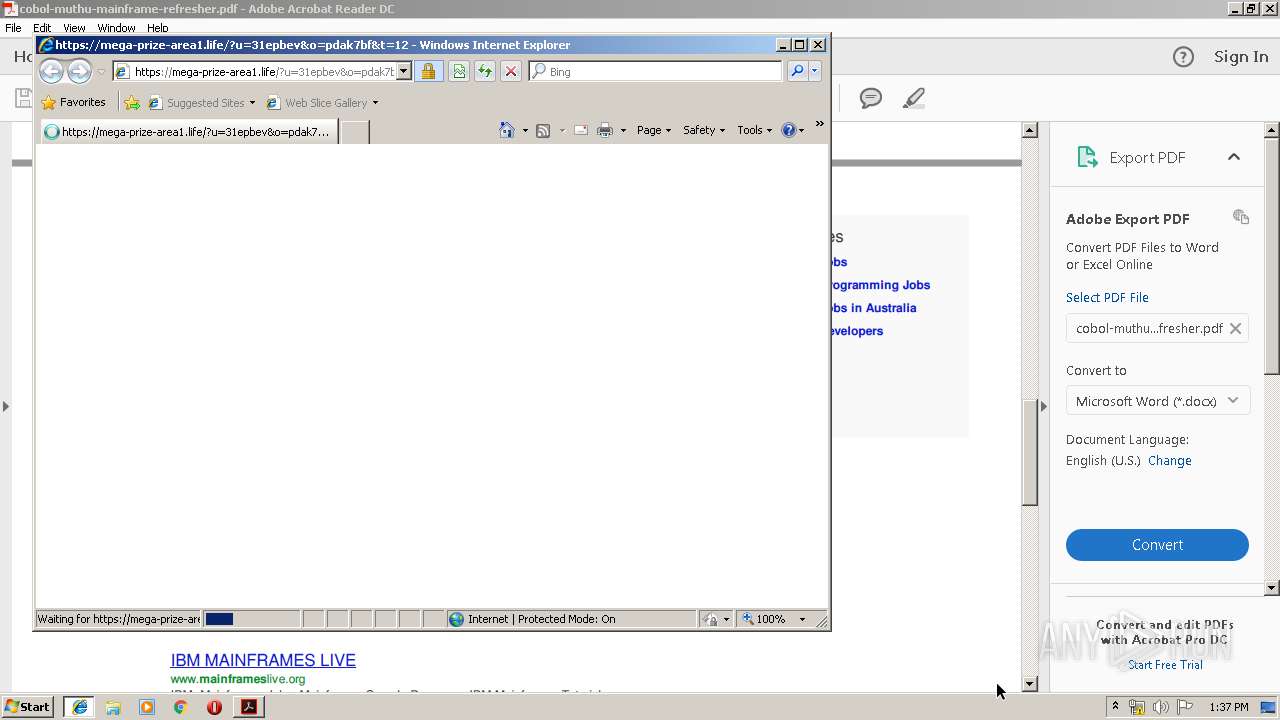
Task: Click the Read Mail icon in IE
Action: [581, 130]
